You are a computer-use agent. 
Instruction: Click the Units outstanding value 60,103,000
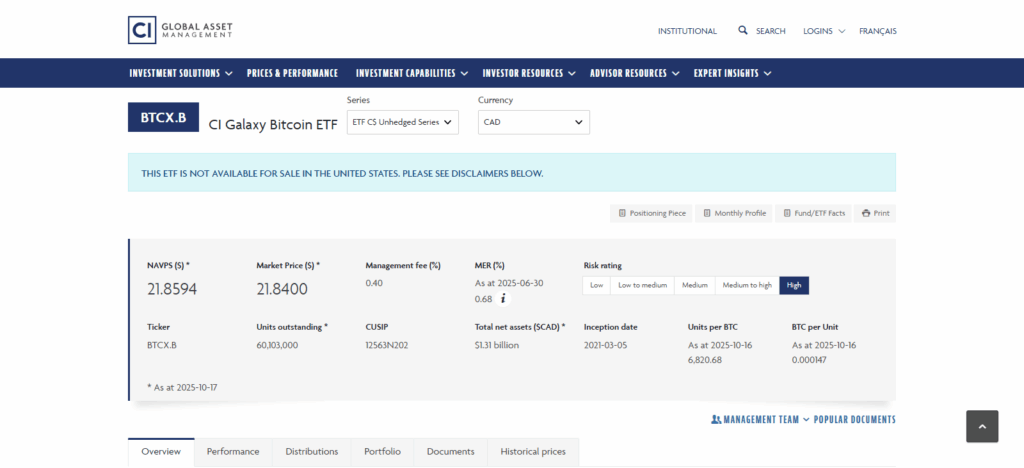coord(278,345)
